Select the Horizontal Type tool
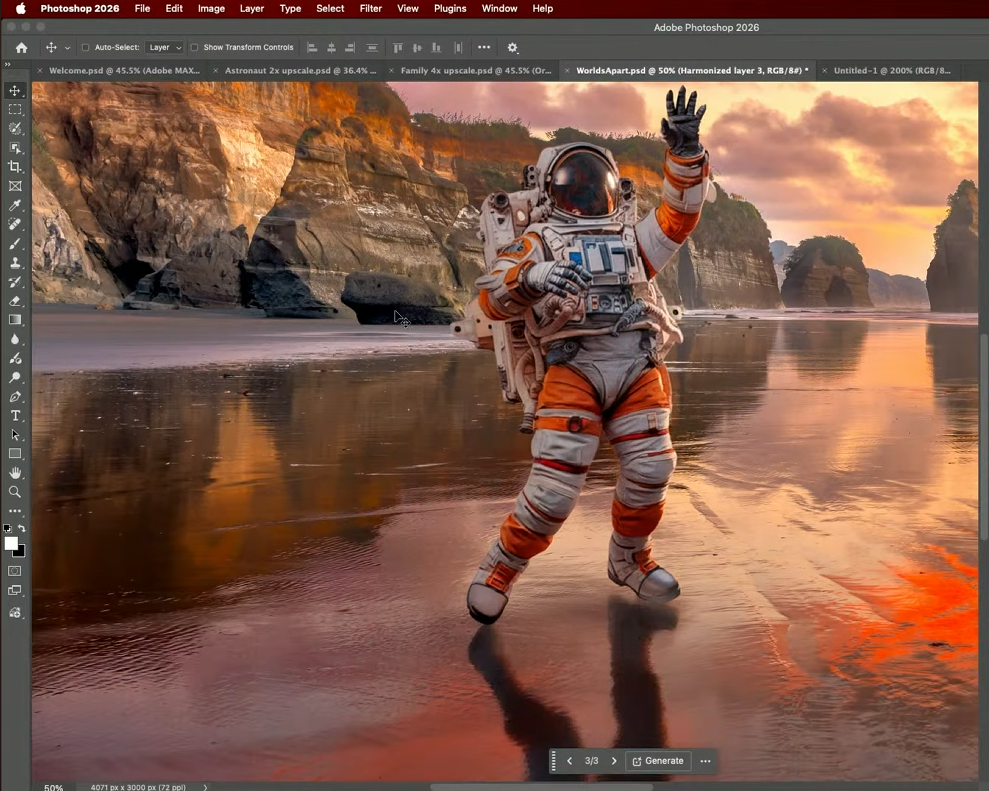989x791 pixels. coord(15,416)
